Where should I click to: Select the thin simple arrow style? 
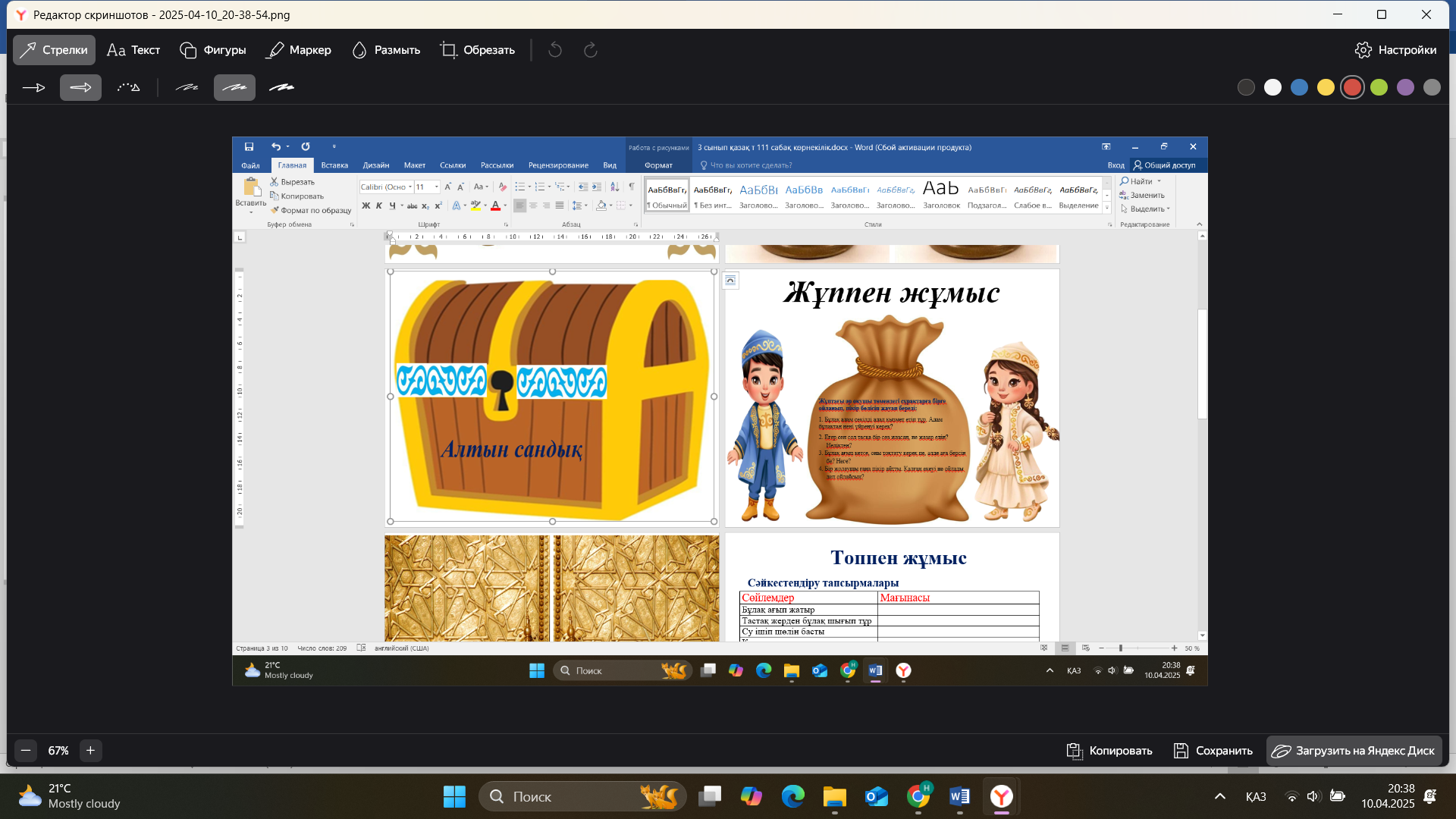tap(34, 88)
